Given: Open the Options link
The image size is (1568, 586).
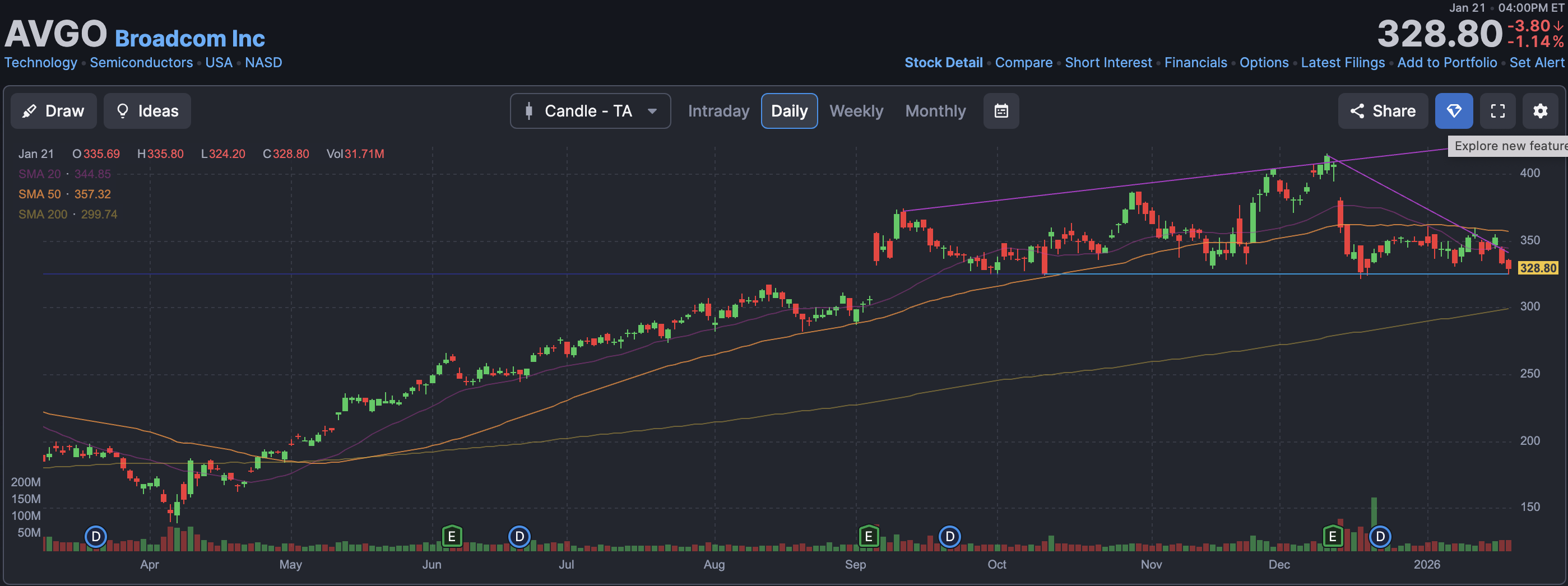Looking at the screenshot, I should (x=1264, y=63).
